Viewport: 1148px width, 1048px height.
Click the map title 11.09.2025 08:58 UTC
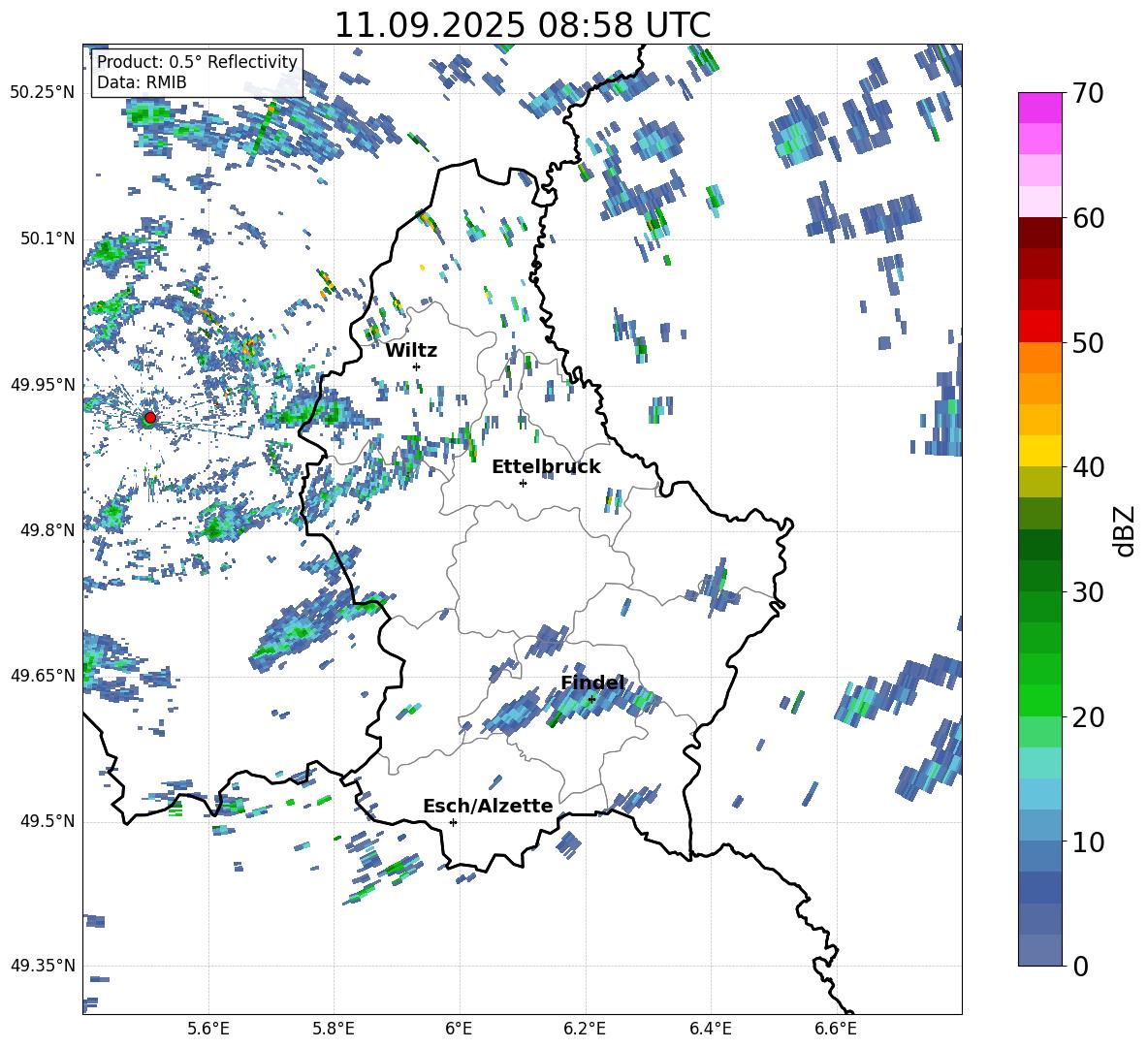click(x=523, y=25)
